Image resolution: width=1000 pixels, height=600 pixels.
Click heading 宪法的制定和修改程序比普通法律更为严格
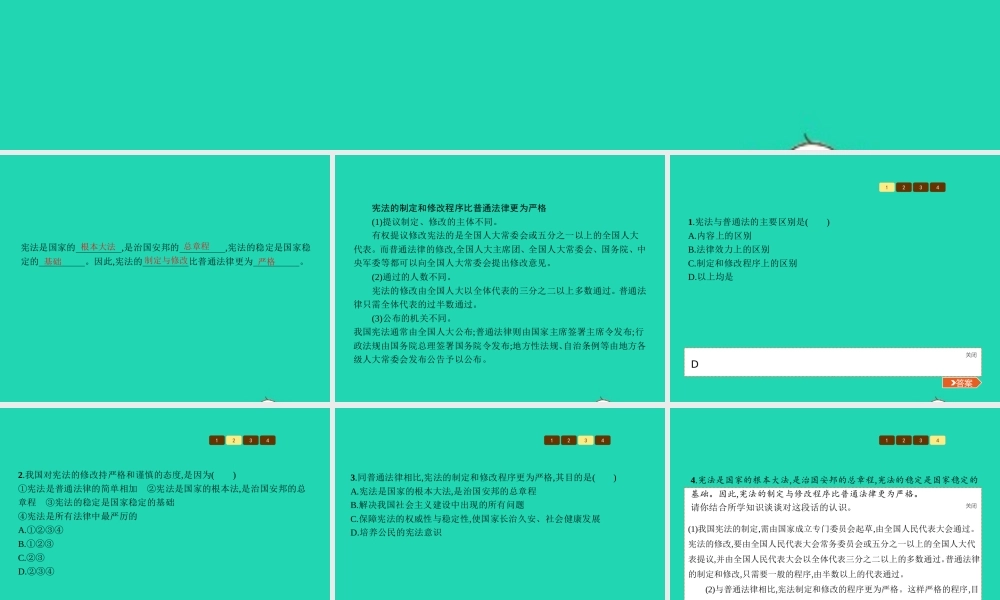tap(459, 208)
